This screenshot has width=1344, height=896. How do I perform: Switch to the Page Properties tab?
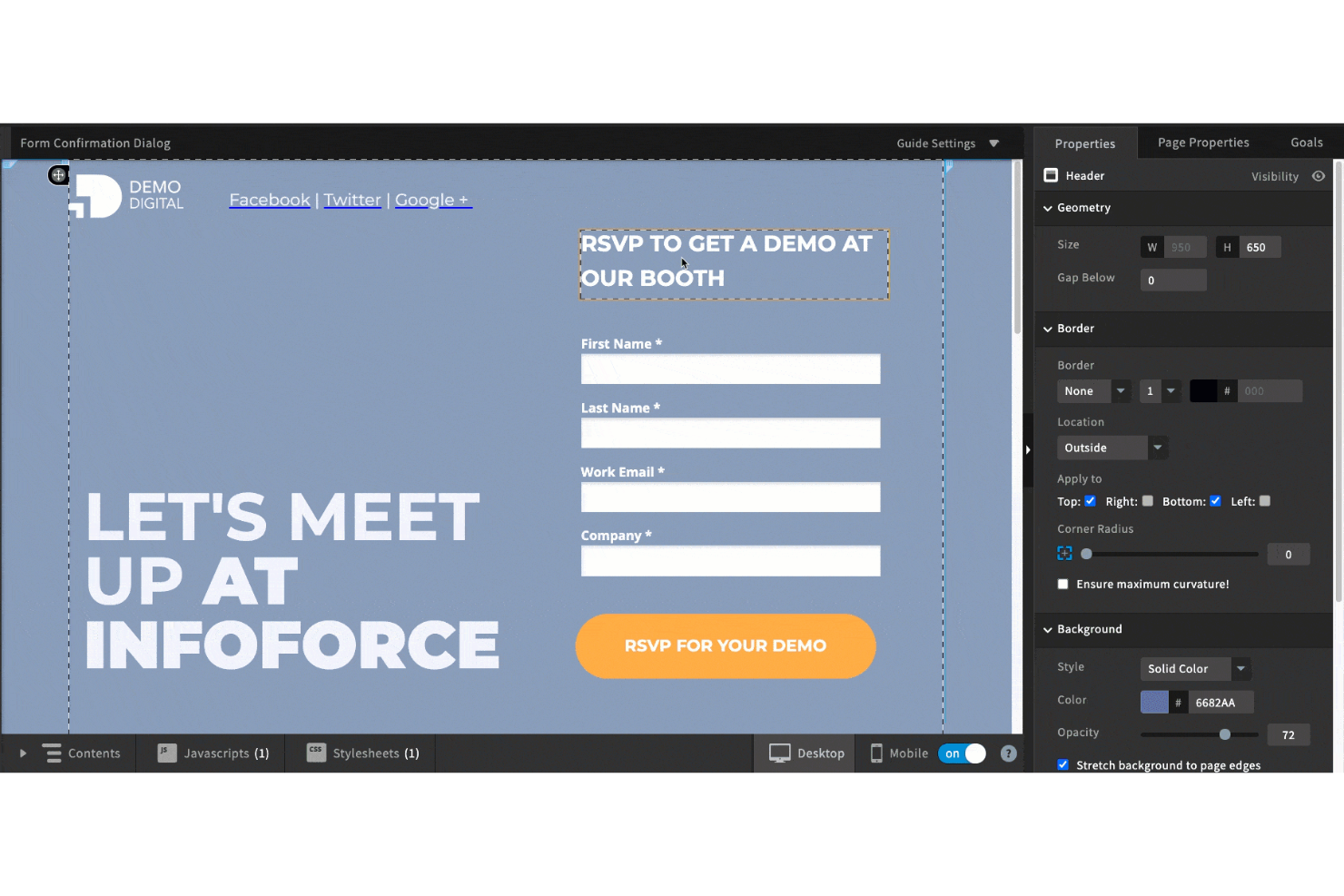tap(1203, 143)
